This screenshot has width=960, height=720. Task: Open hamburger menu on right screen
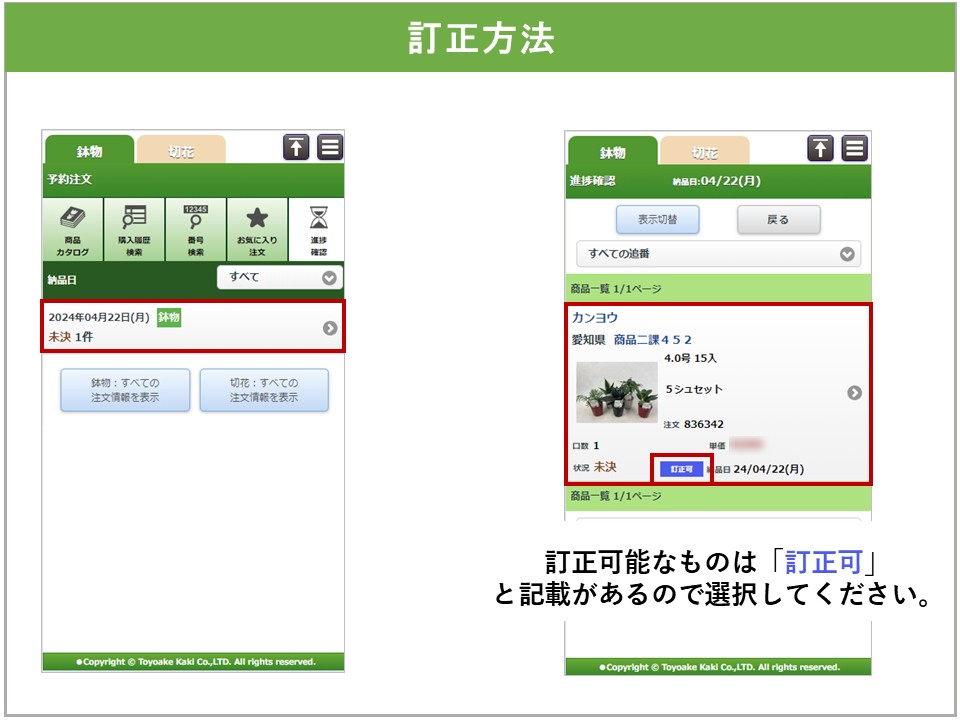coord(854,148)
